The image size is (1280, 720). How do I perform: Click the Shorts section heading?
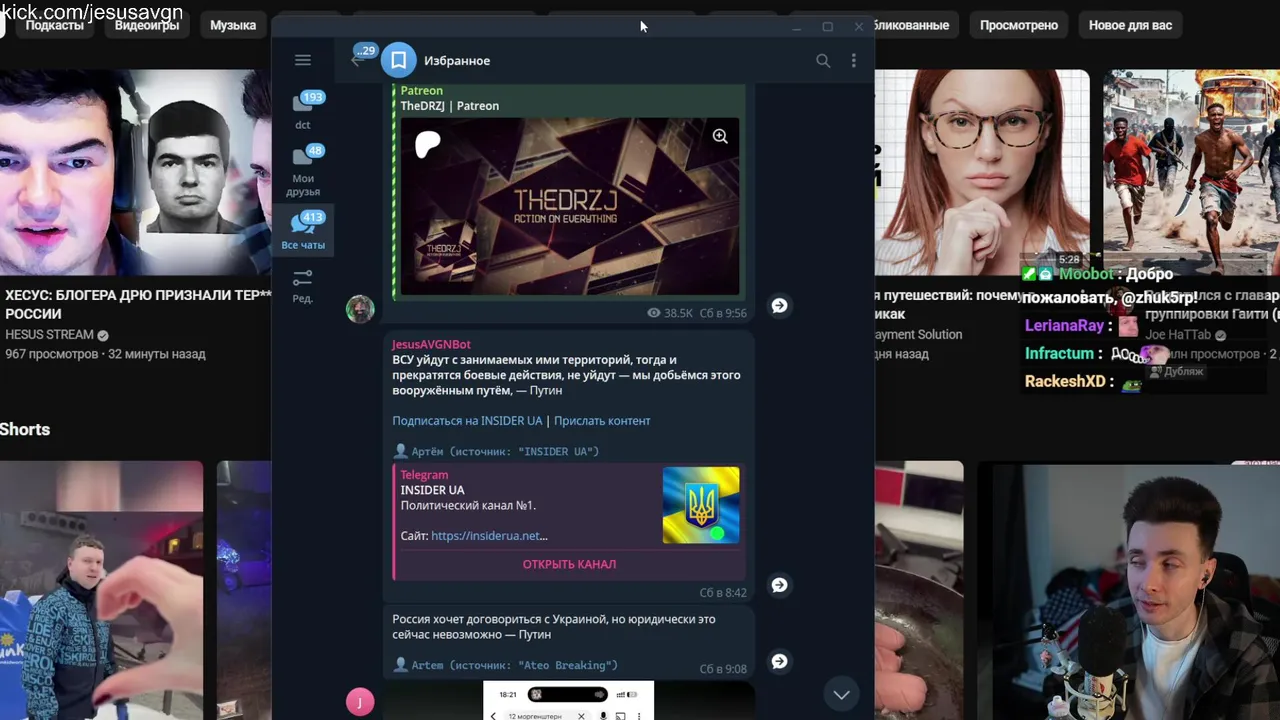[x=25, y=429]
